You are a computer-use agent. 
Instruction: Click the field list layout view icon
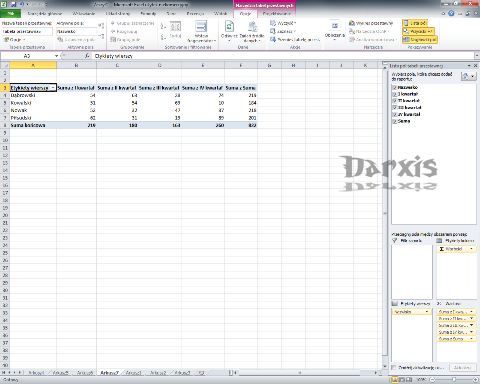(468, 76)
